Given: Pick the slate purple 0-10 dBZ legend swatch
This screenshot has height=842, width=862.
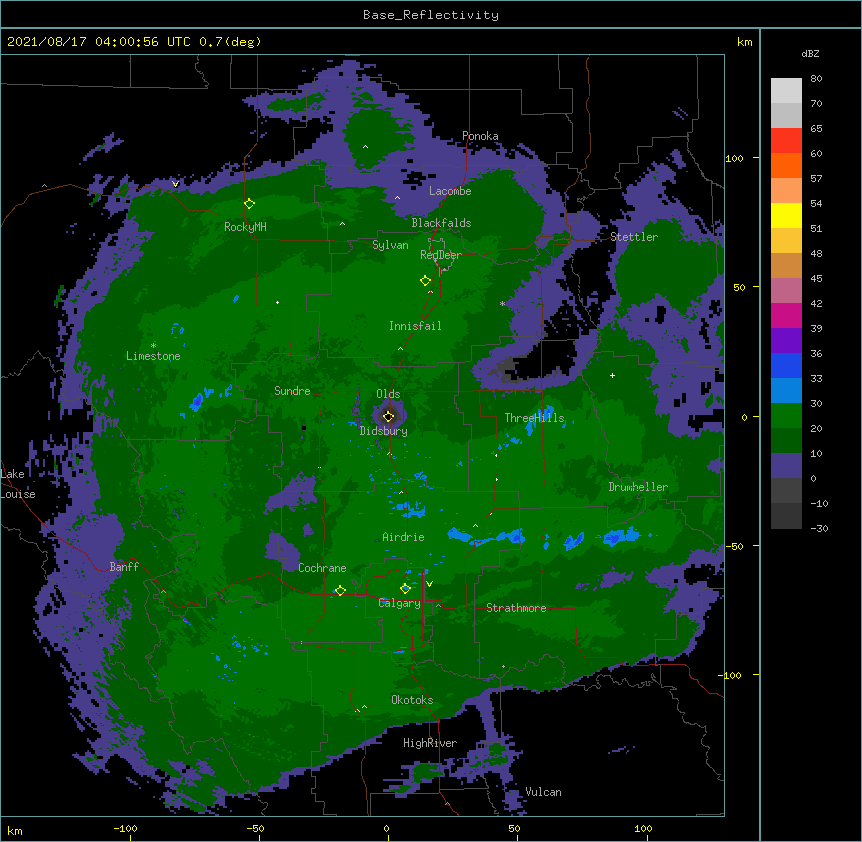Looking at the screenshot, I should 786,466.
